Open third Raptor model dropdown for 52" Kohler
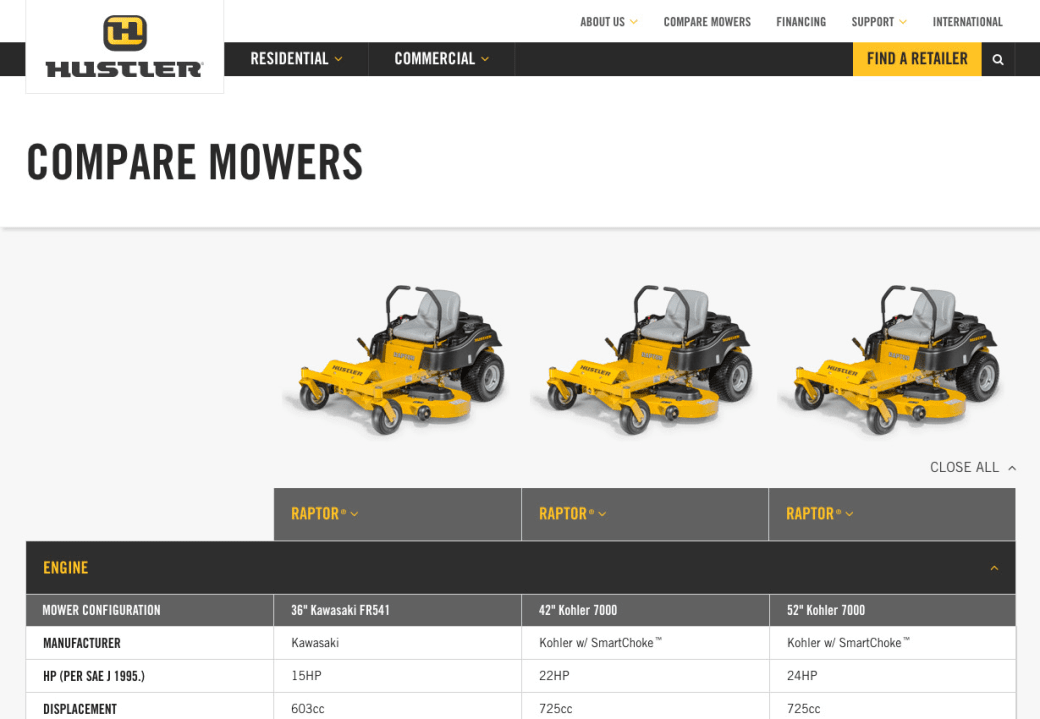The width and height of the screenshot is (1040, 719). (x=820, y=514)
